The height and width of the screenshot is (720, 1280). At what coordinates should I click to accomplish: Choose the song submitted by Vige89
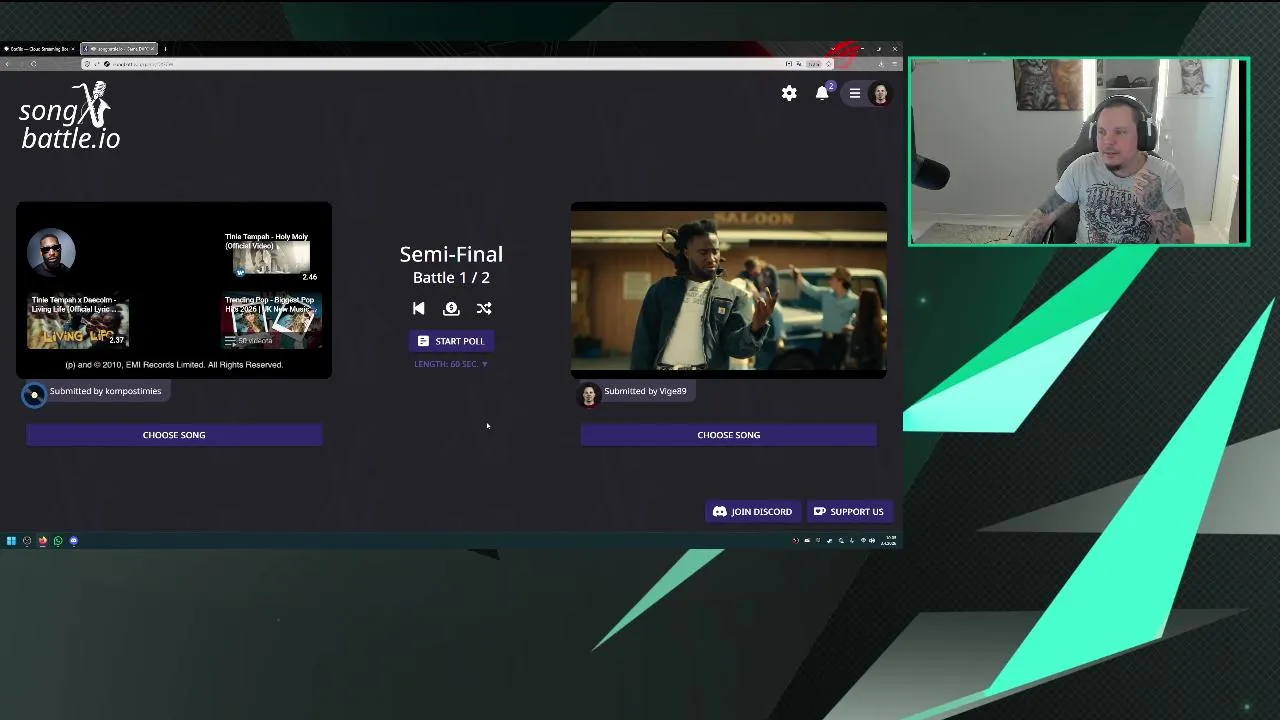(729, 435)
